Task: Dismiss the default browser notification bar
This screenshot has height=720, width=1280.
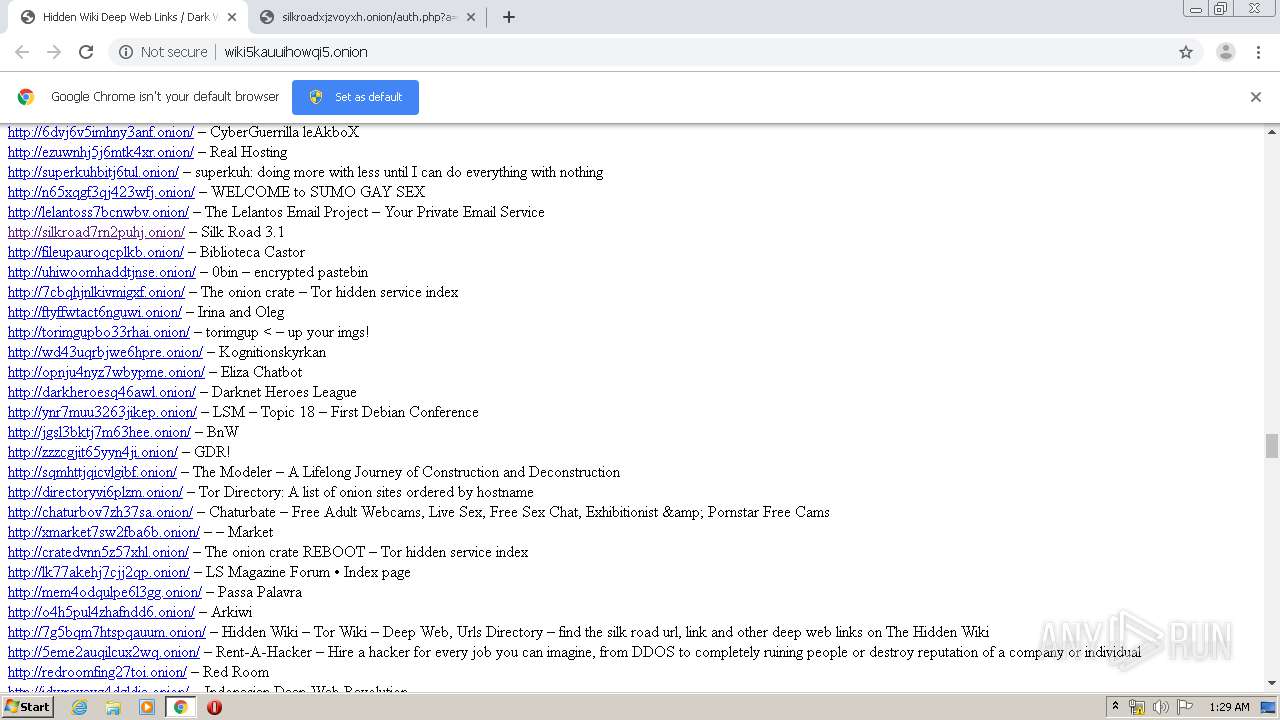Action: (1256, 97)
